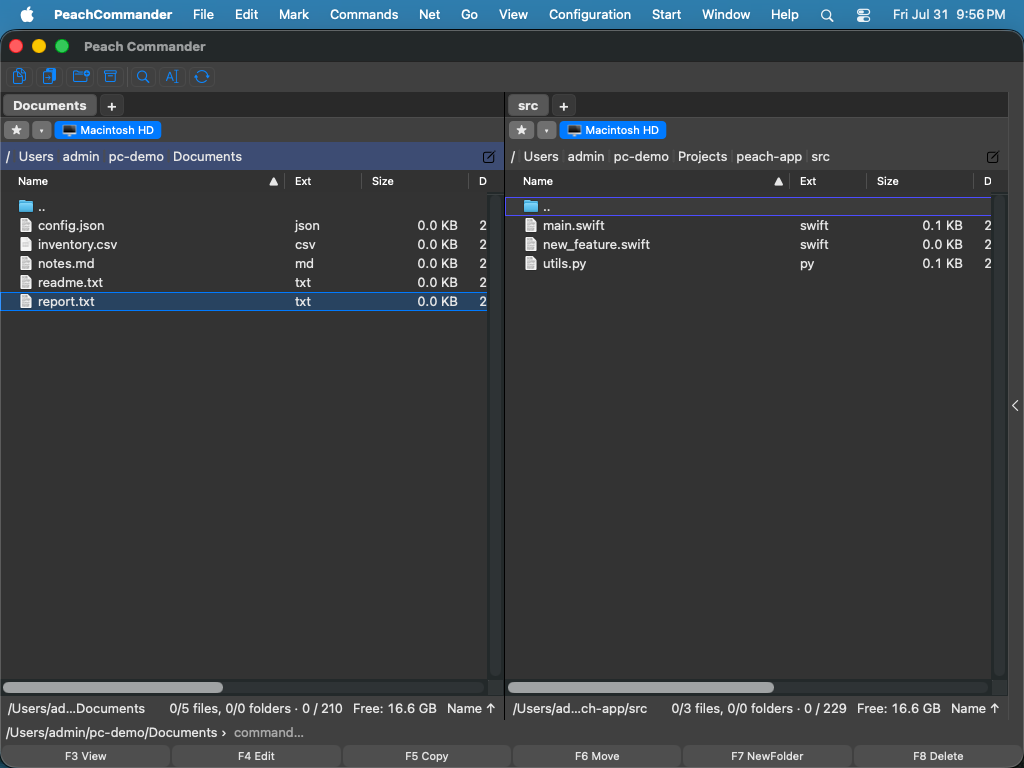The width and height of the screenshot is (1024, 768).
Task: Click the file icon of config.json
Action: (x=25, y=225)
